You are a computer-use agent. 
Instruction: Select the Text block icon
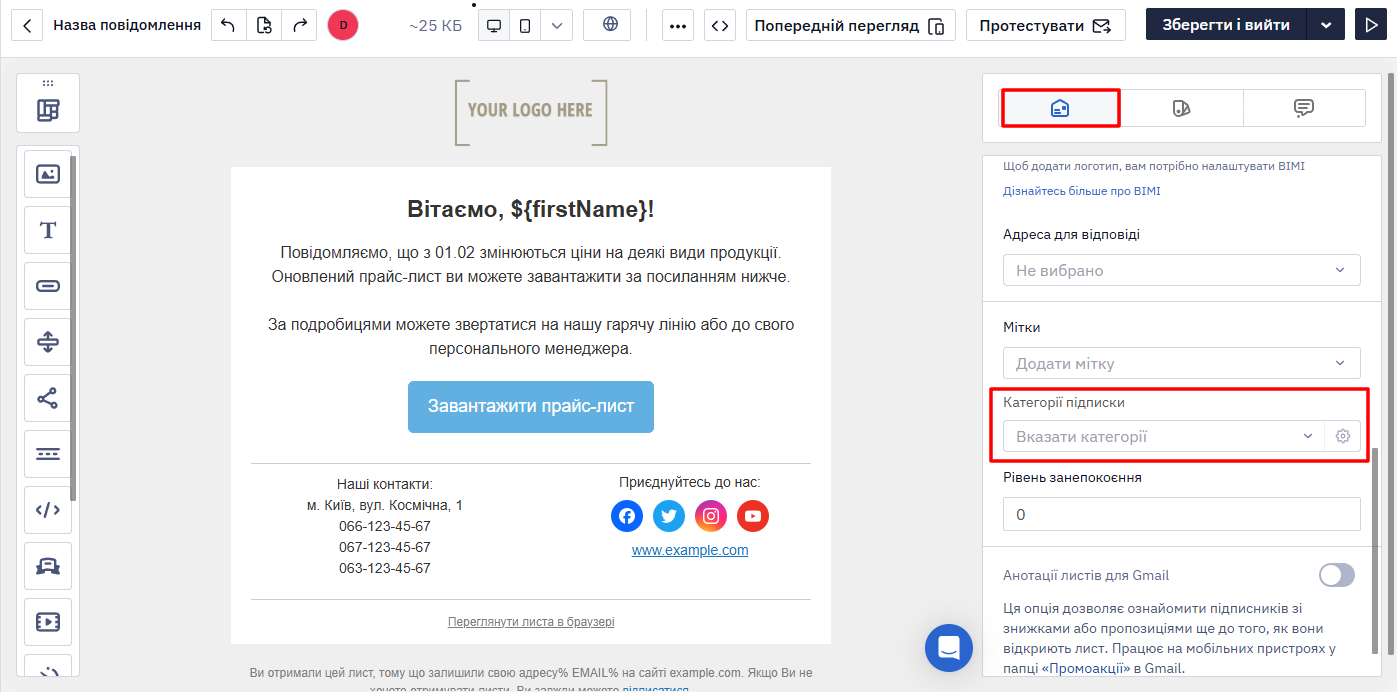[48, 230]
